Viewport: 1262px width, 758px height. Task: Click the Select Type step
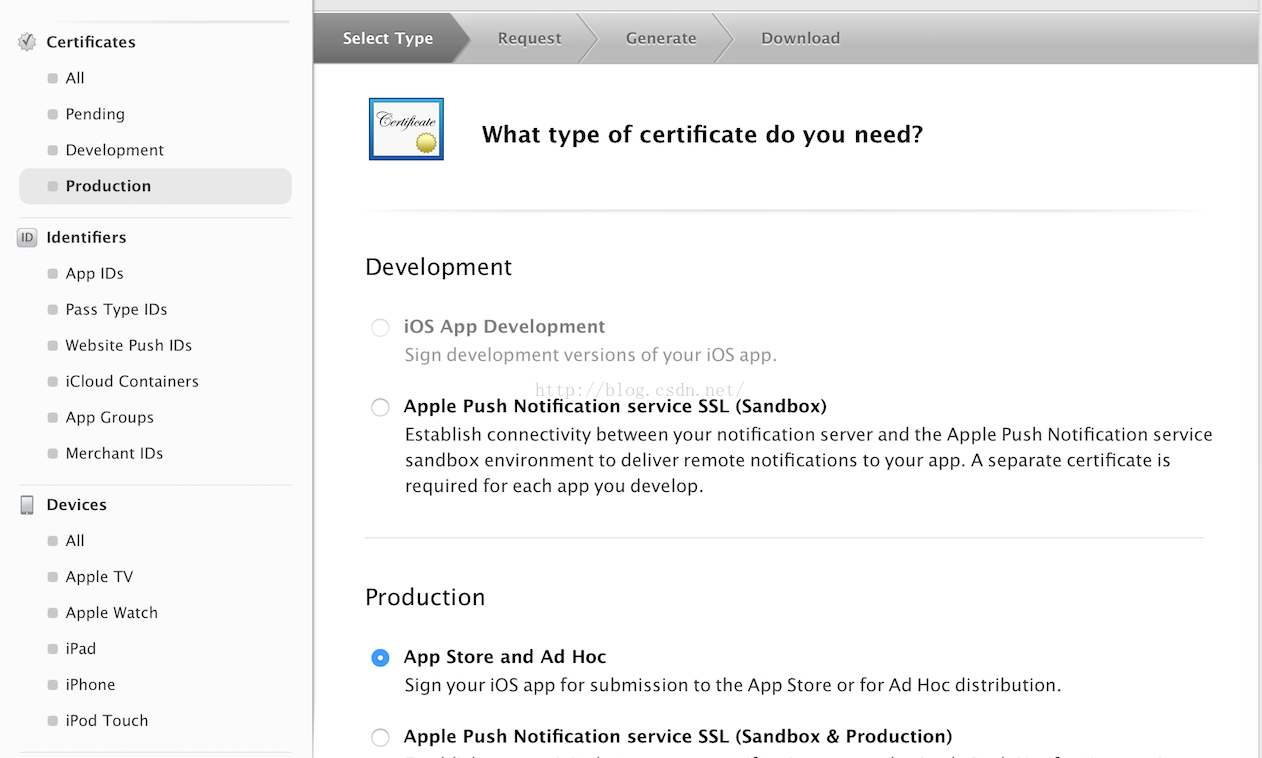[387, 39]
